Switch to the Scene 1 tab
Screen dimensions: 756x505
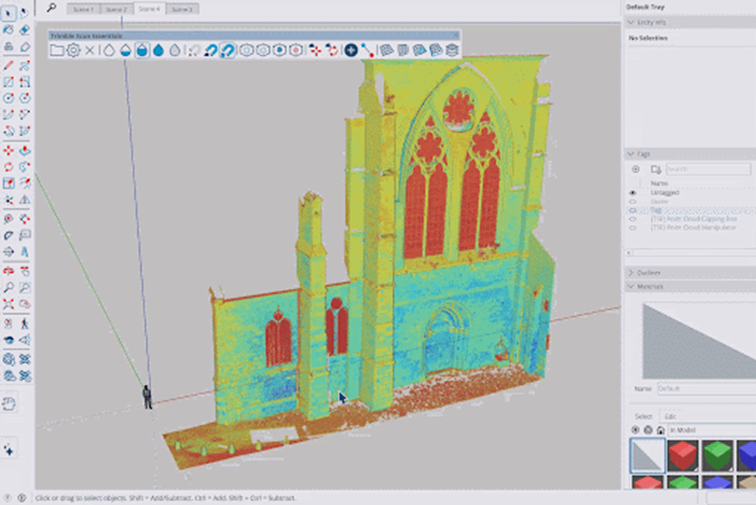[x=82, y=8]
